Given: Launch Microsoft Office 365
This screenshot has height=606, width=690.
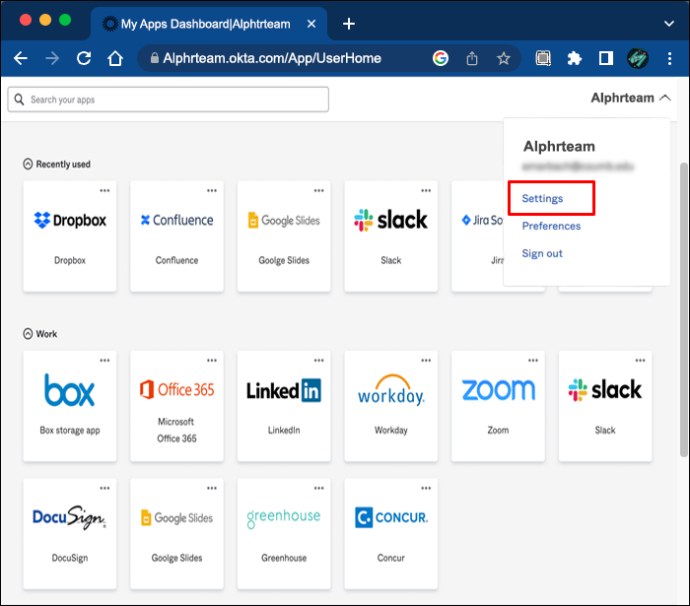Looking at the screenshot, I should pos(177,406).
